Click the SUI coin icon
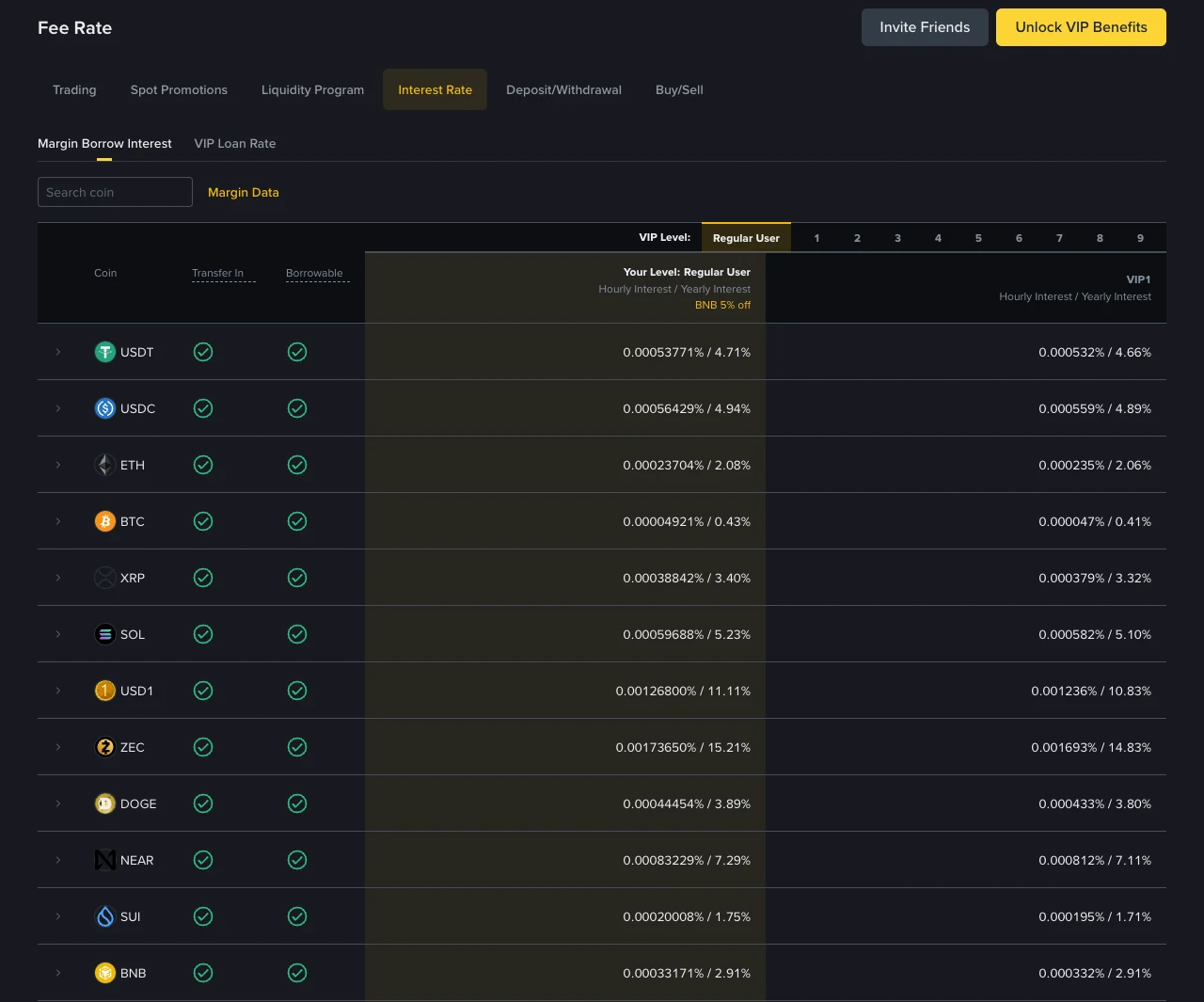1204x1002 pixels. (x=105, y=916)
